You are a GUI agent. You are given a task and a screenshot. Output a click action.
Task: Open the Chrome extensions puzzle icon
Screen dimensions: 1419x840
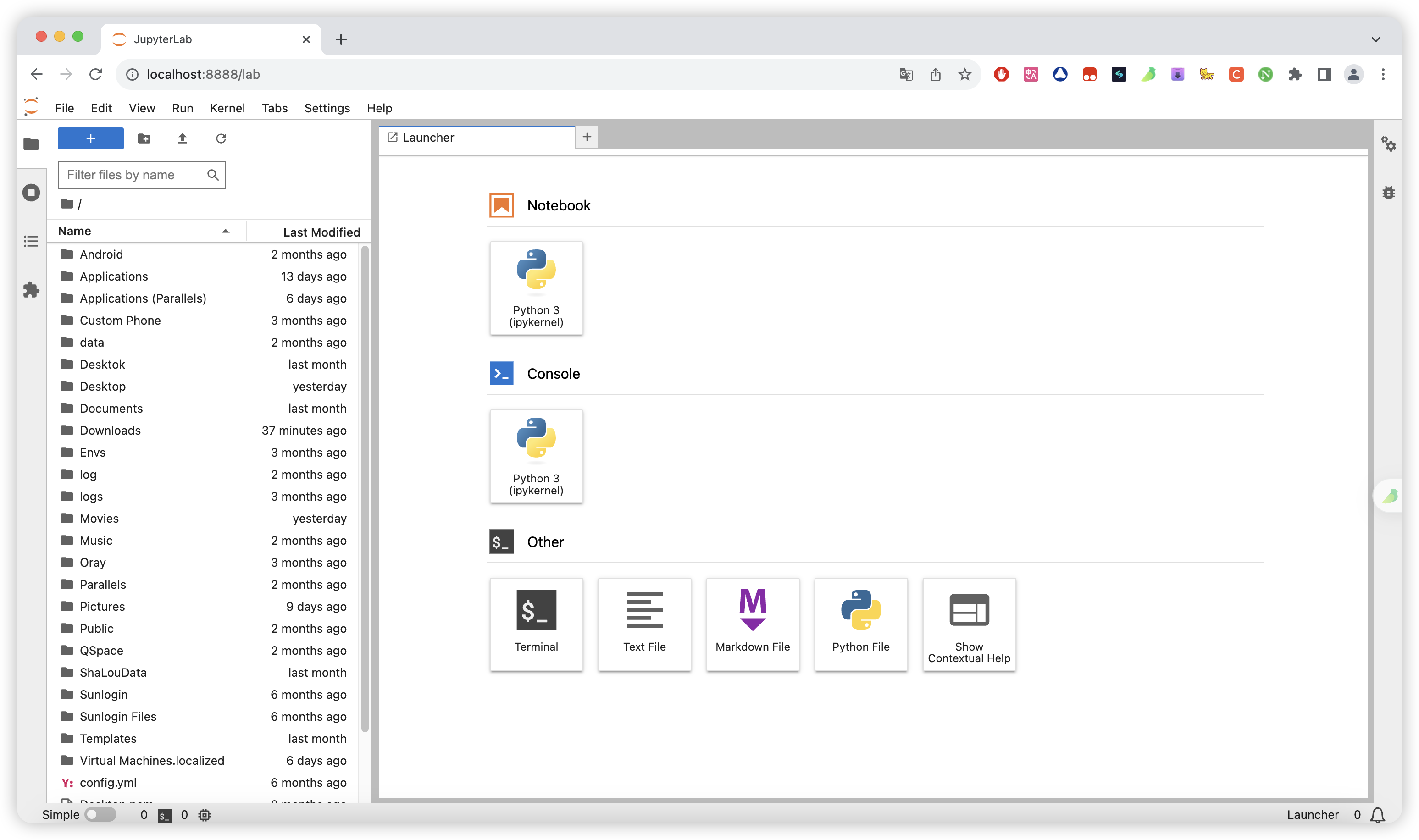point(1294,74)
